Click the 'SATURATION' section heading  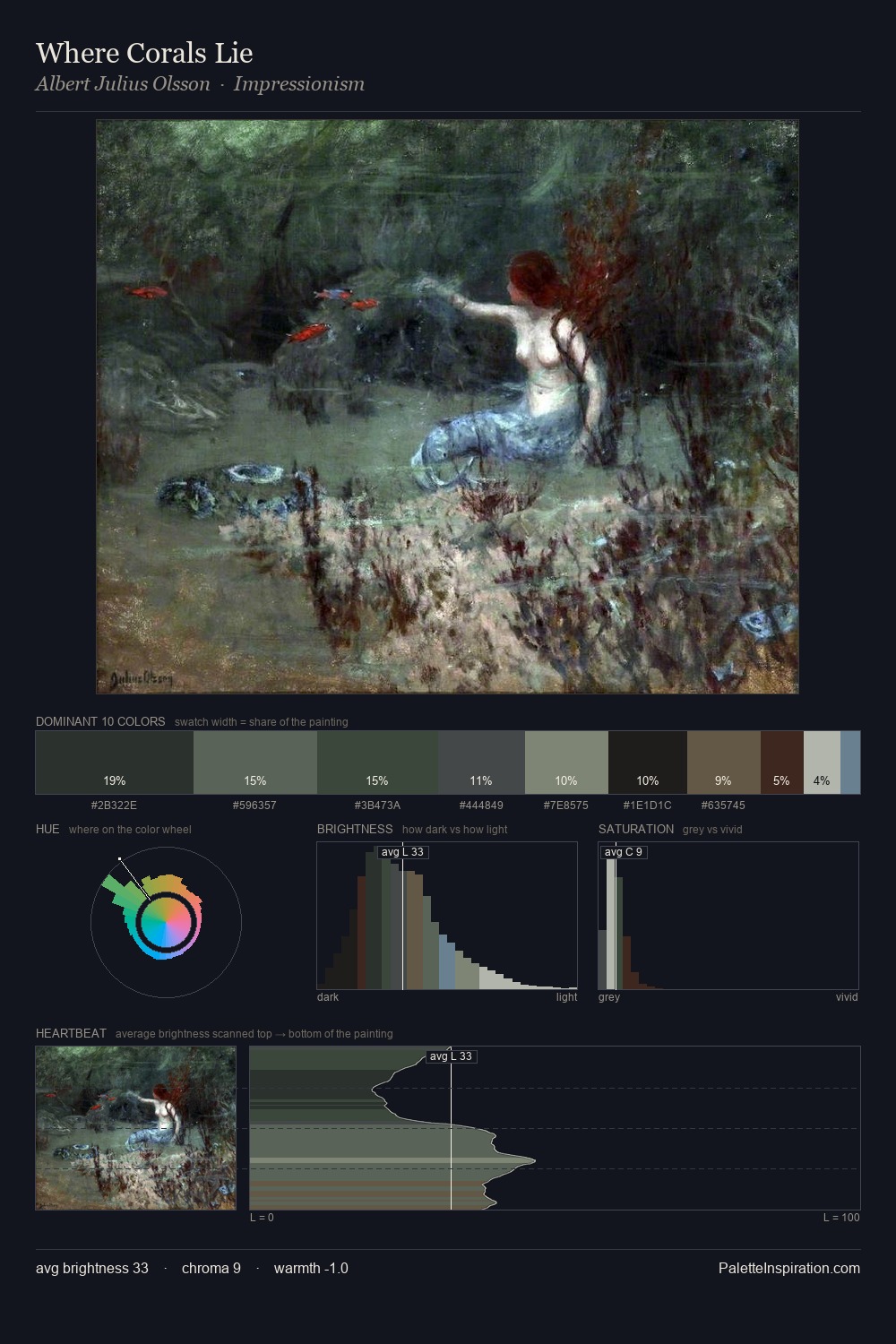point(636,829)
